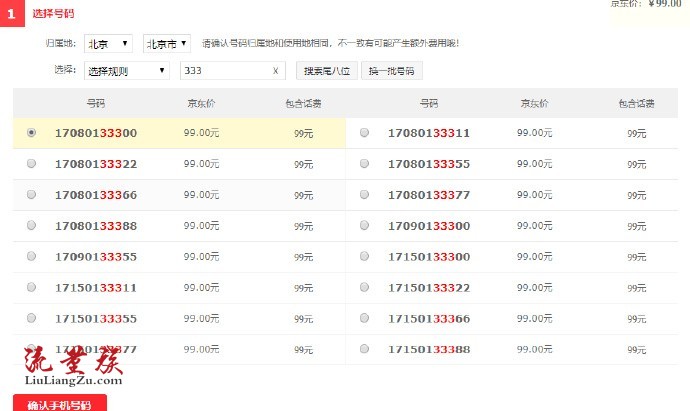Screen dimensions: 690x411
Task: Click the 换一批号码 refresh numbers button
Action: click(392, 71)
